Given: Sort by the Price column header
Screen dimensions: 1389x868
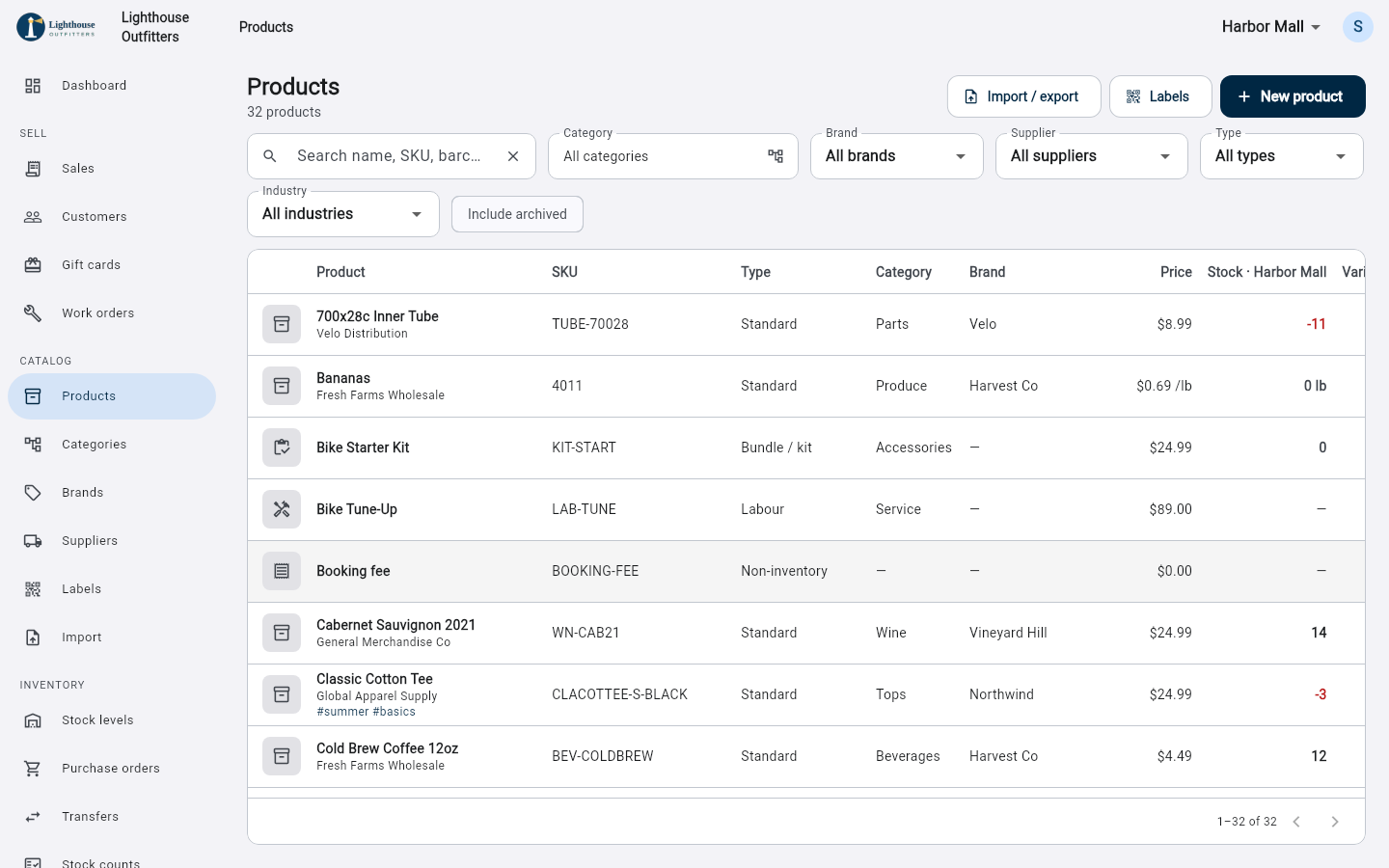Looking at the screenshot, I should click(x=1176, y=272).
